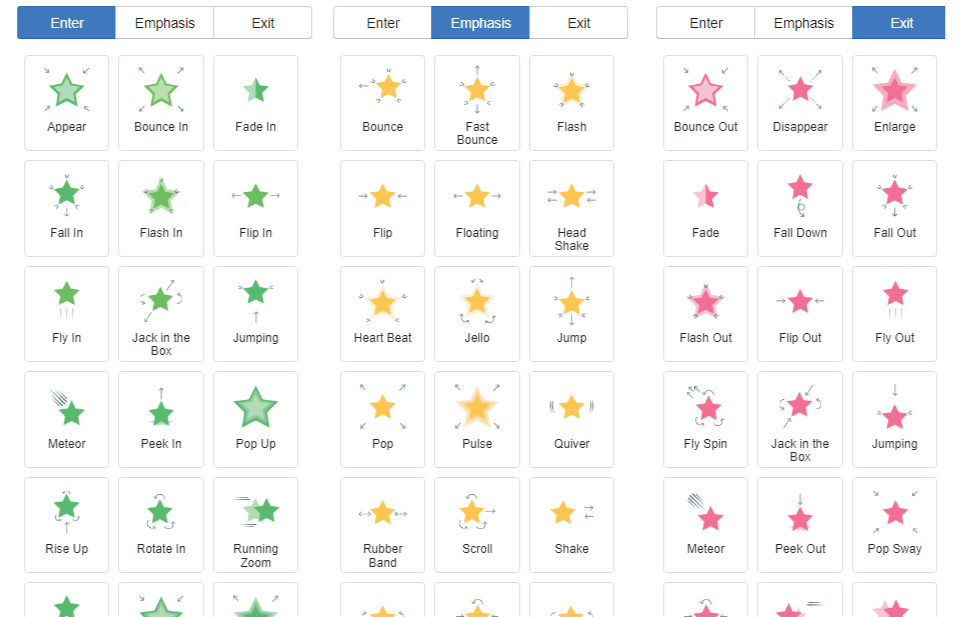The image size is (966, 617).
Task: Apply the Disappear exit effect
Action: 800,102
